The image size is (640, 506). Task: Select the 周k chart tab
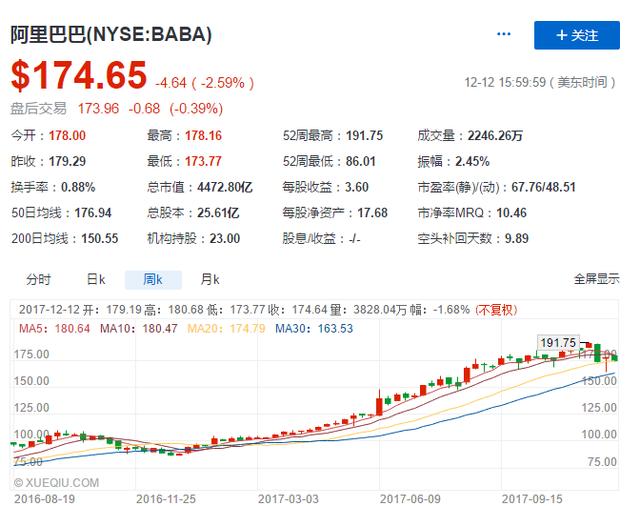pos(153,280)
